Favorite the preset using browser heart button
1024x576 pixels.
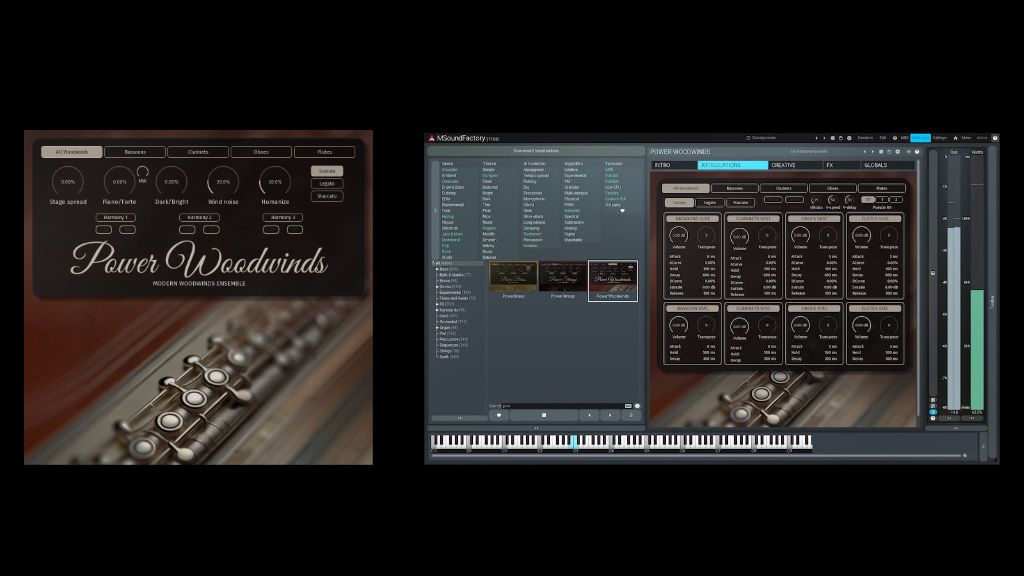click(x=499, y=415)
